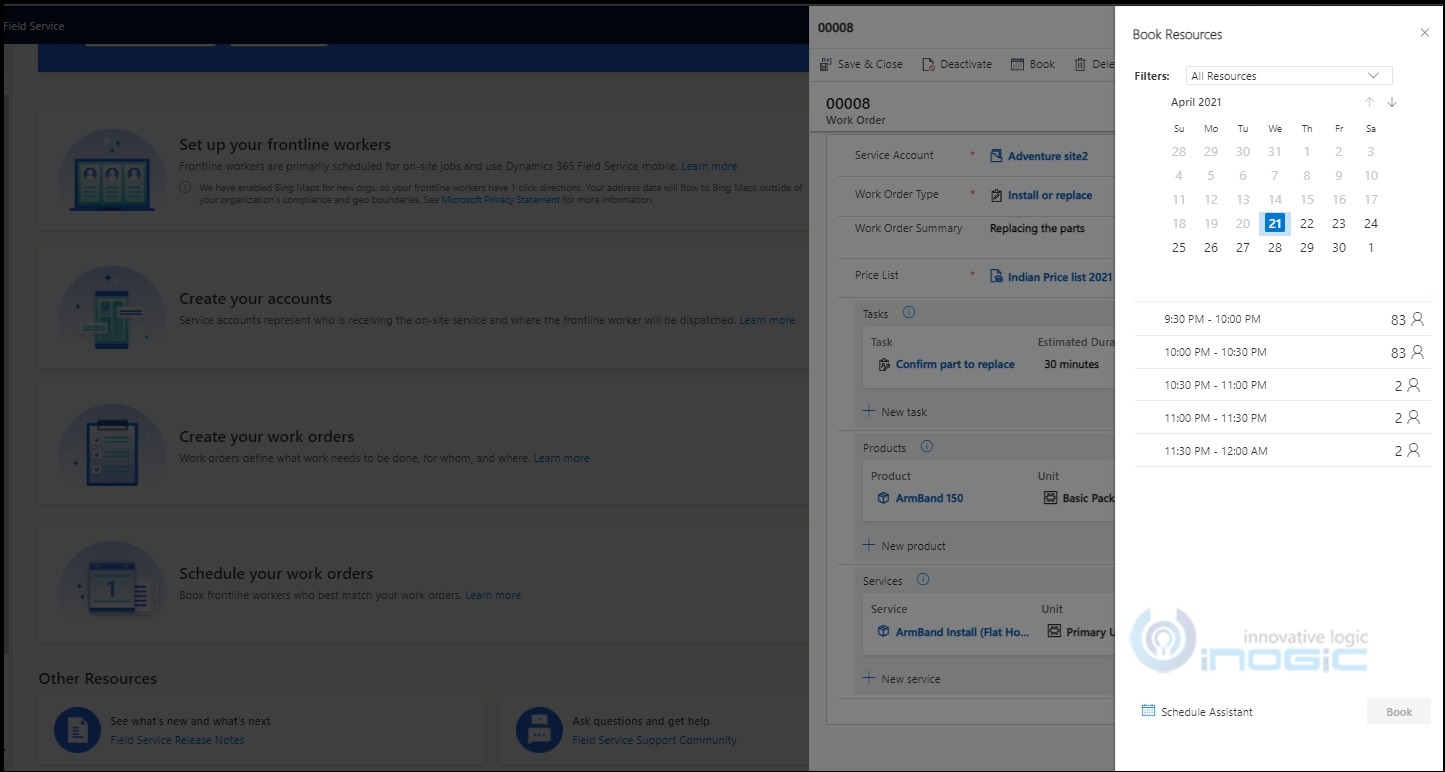
Task: Close the Book Resources panel
Action: click(1425, 33)
